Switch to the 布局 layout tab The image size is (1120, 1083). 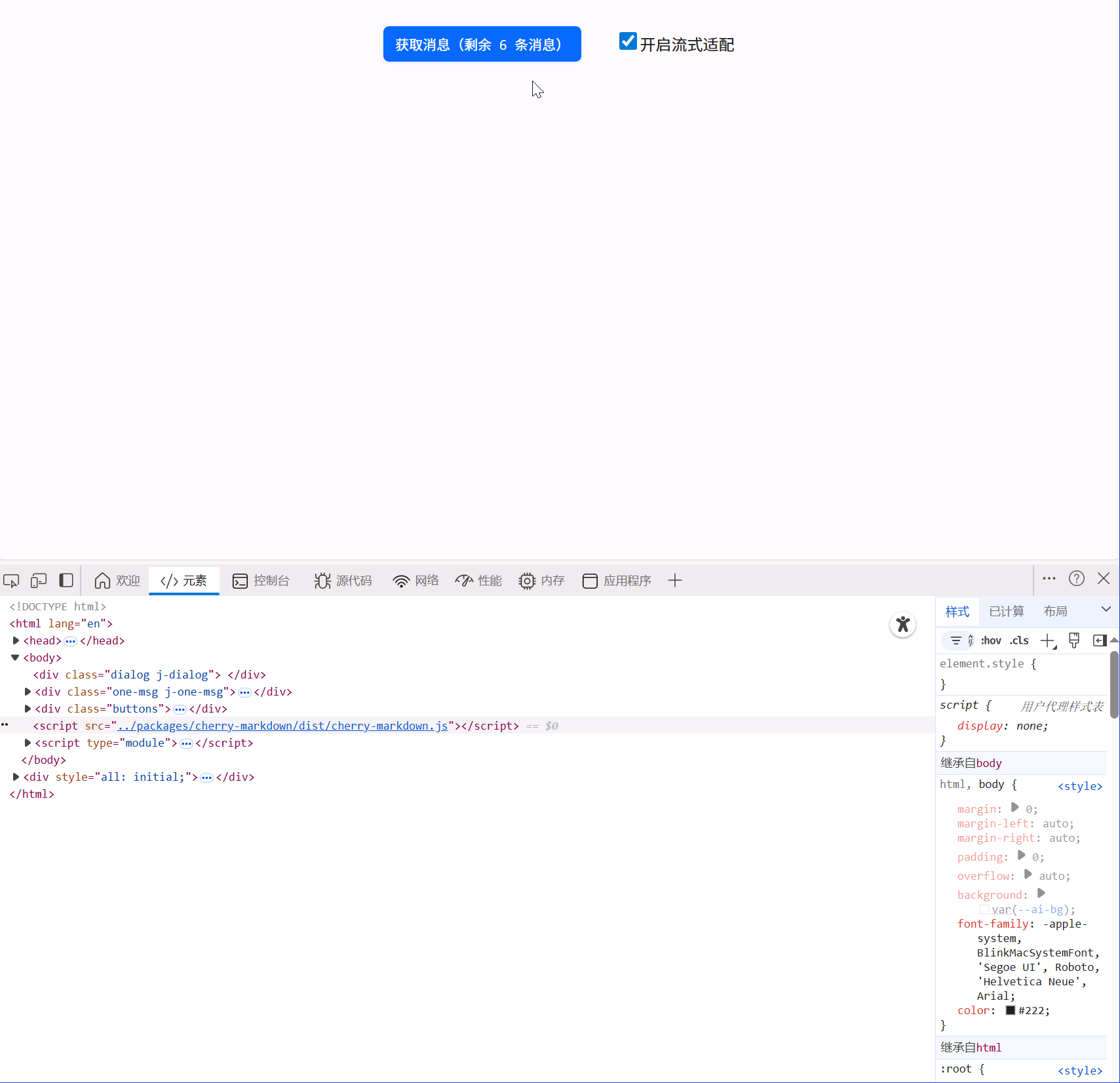coord(1055,611)
